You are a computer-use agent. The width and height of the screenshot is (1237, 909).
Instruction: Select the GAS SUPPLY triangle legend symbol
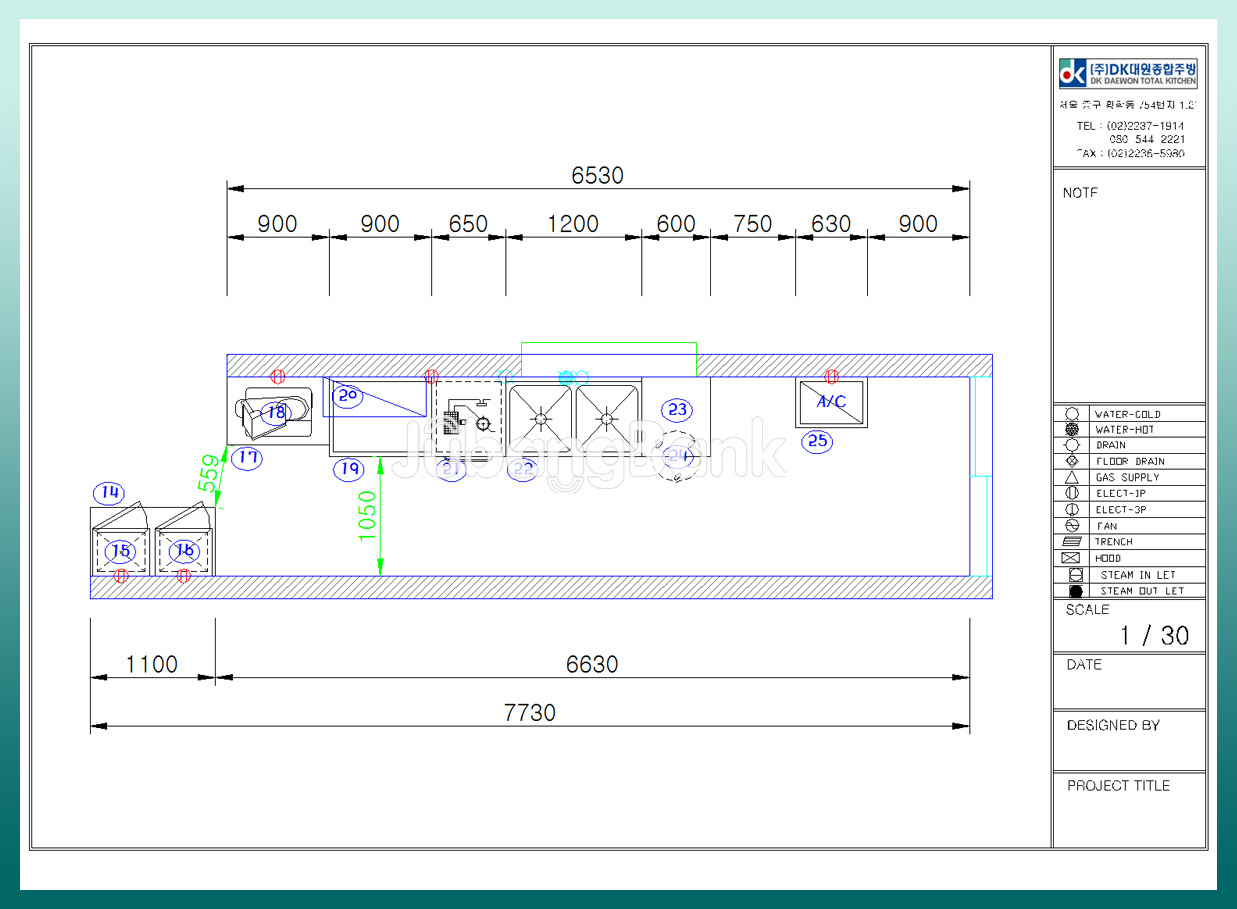click(x=1072, y=477)
